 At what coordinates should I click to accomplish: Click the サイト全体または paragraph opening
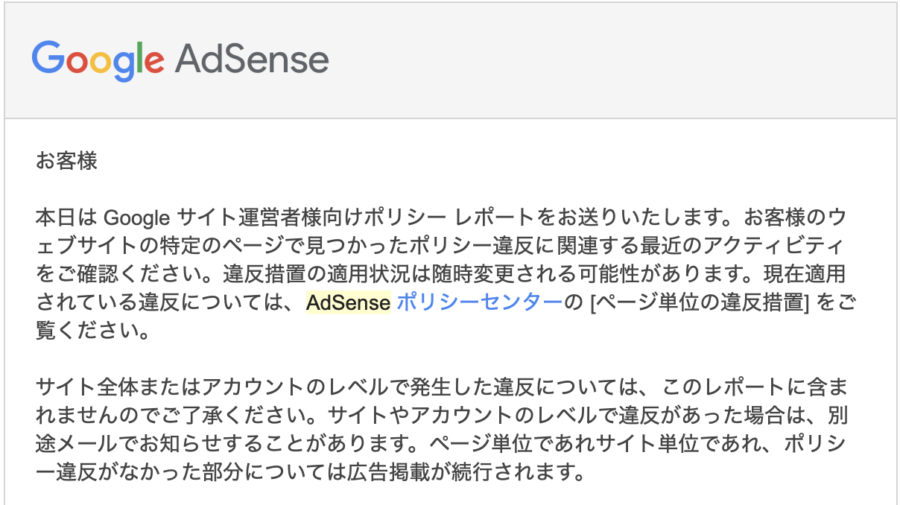click(118, 387)
